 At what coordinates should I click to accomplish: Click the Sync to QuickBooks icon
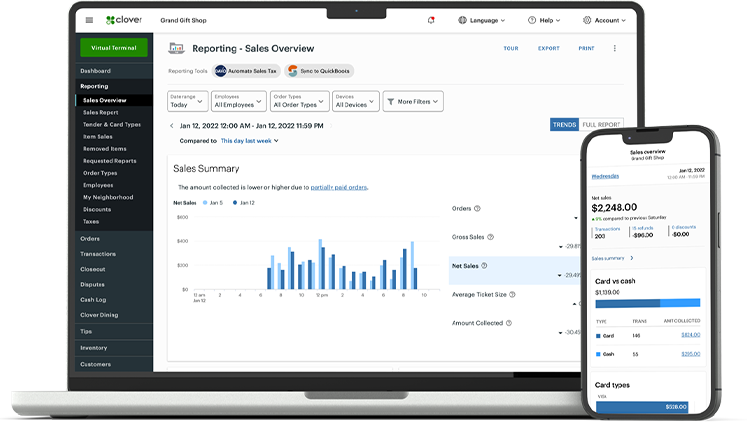point(293,71)
